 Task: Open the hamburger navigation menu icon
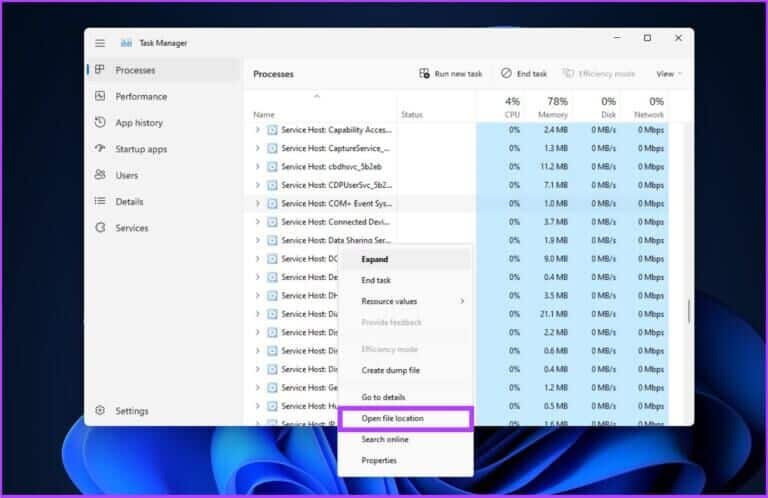pyautogui.click(x=100, y=43)
